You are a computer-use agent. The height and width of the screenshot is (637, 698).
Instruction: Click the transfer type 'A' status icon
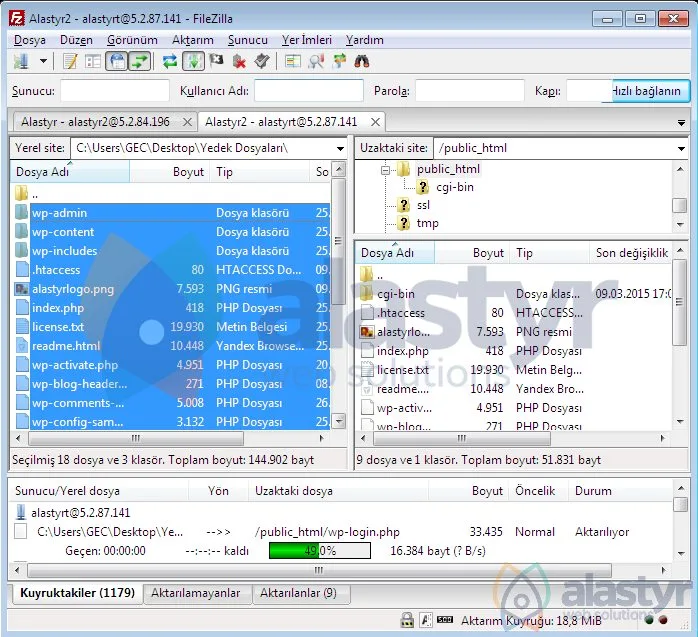click(x=426, y=620)
